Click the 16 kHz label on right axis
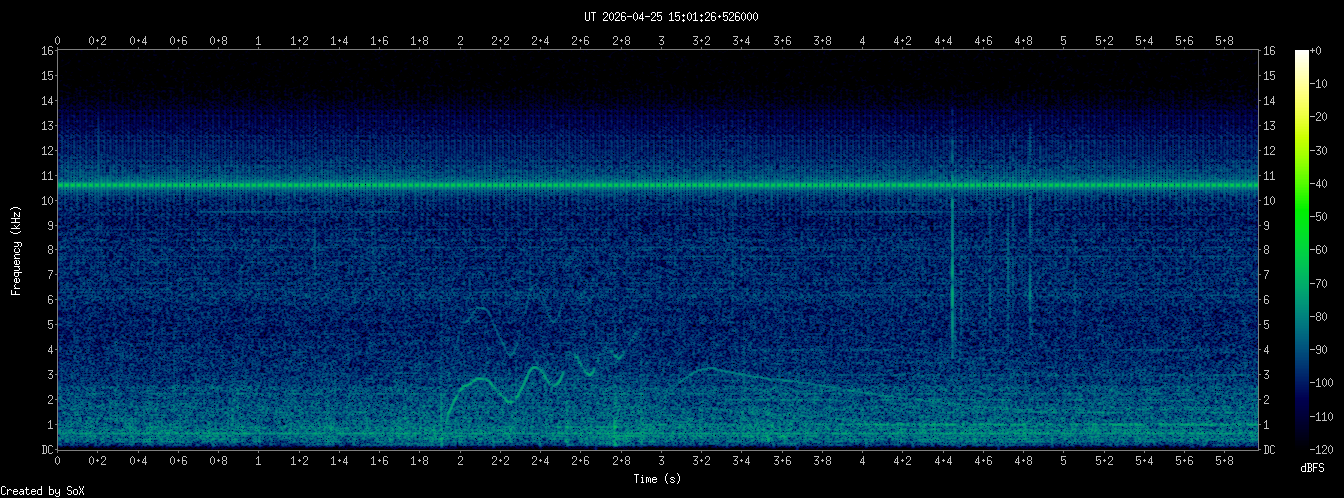The height and width of the screenshot is (498, 1344). click(x=1269, y=51)
